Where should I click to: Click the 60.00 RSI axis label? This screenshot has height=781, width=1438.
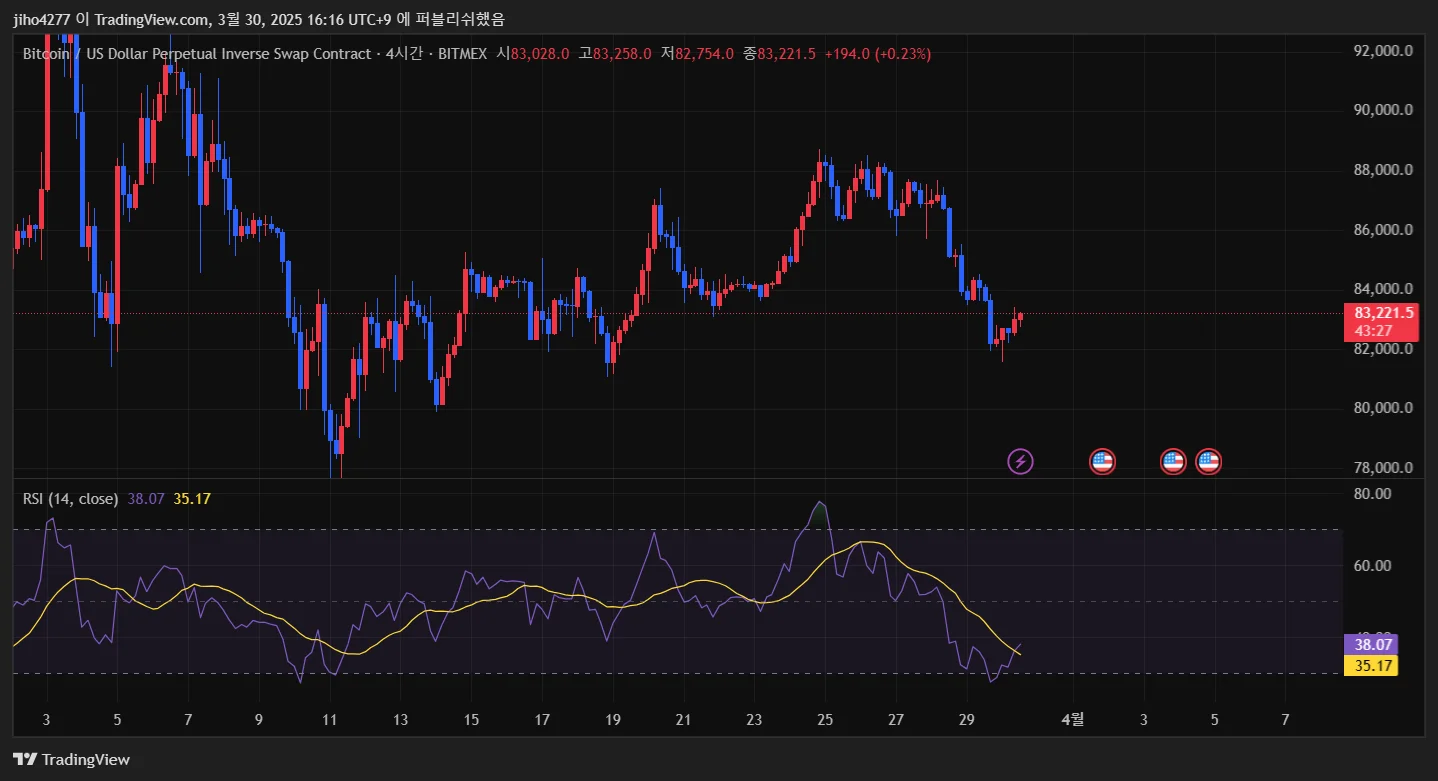tap(1373, 566)
